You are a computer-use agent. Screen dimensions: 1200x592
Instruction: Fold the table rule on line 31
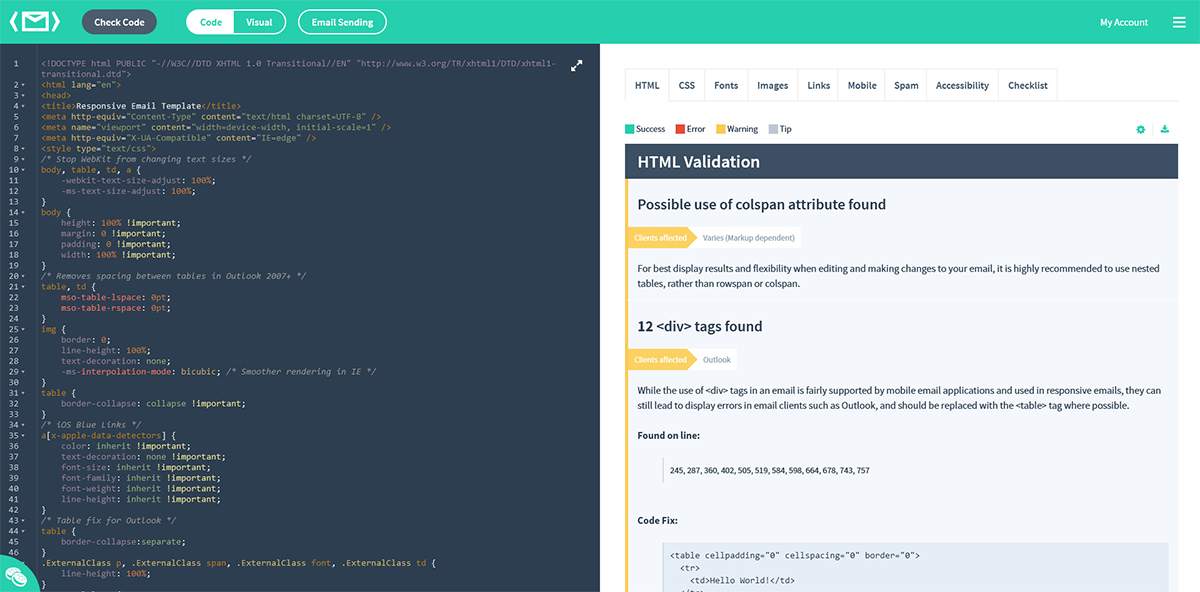pos(23,392)
